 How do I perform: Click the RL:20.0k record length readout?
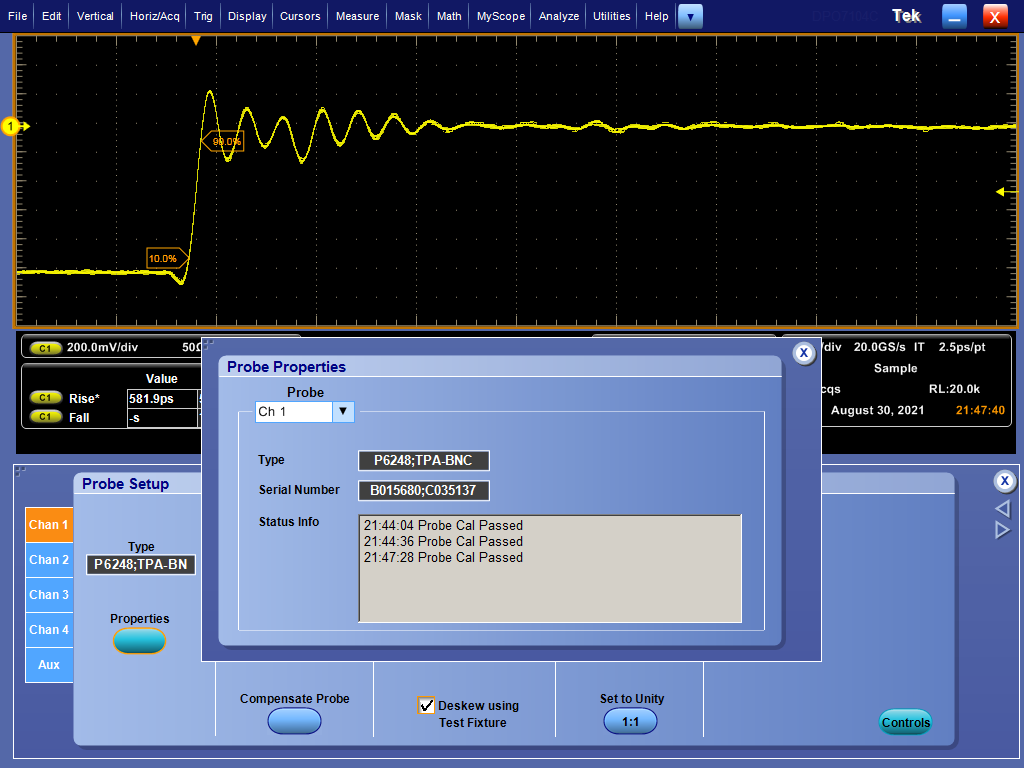coord(954,389)
